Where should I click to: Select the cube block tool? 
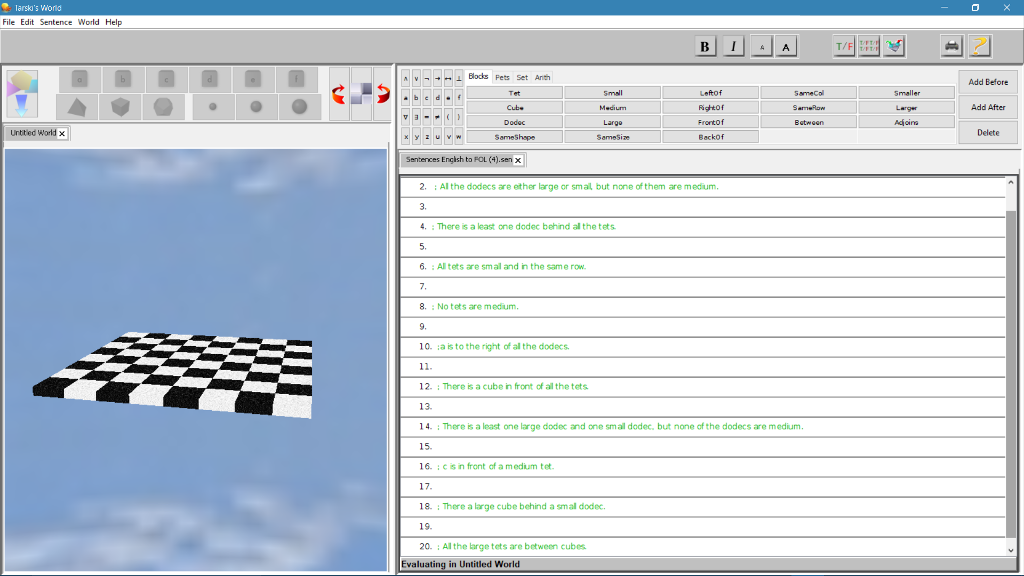[120, 107]
